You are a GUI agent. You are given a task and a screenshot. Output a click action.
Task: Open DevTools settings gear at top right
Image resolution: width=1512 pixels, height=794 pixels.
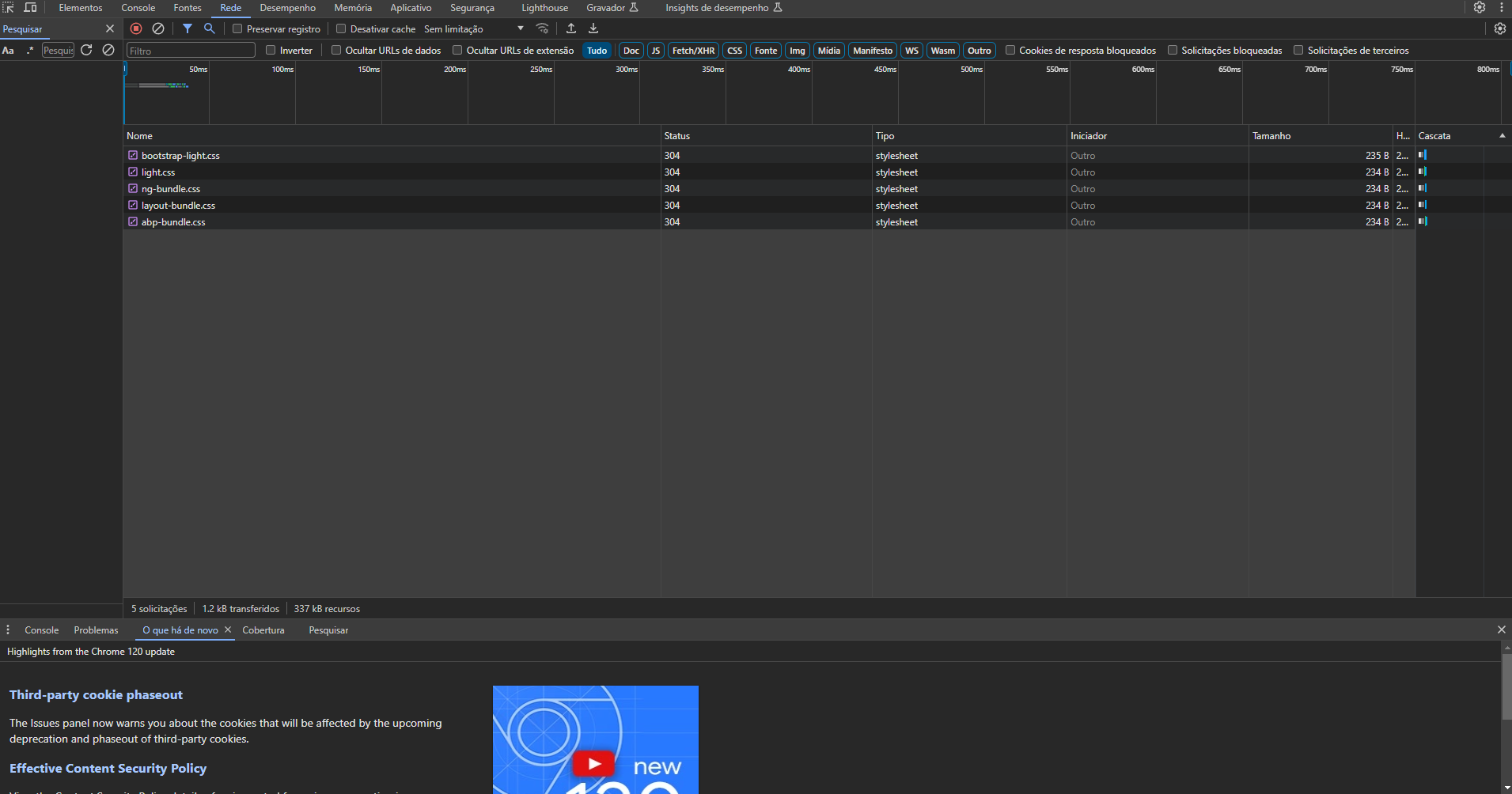pos(1479,8)
